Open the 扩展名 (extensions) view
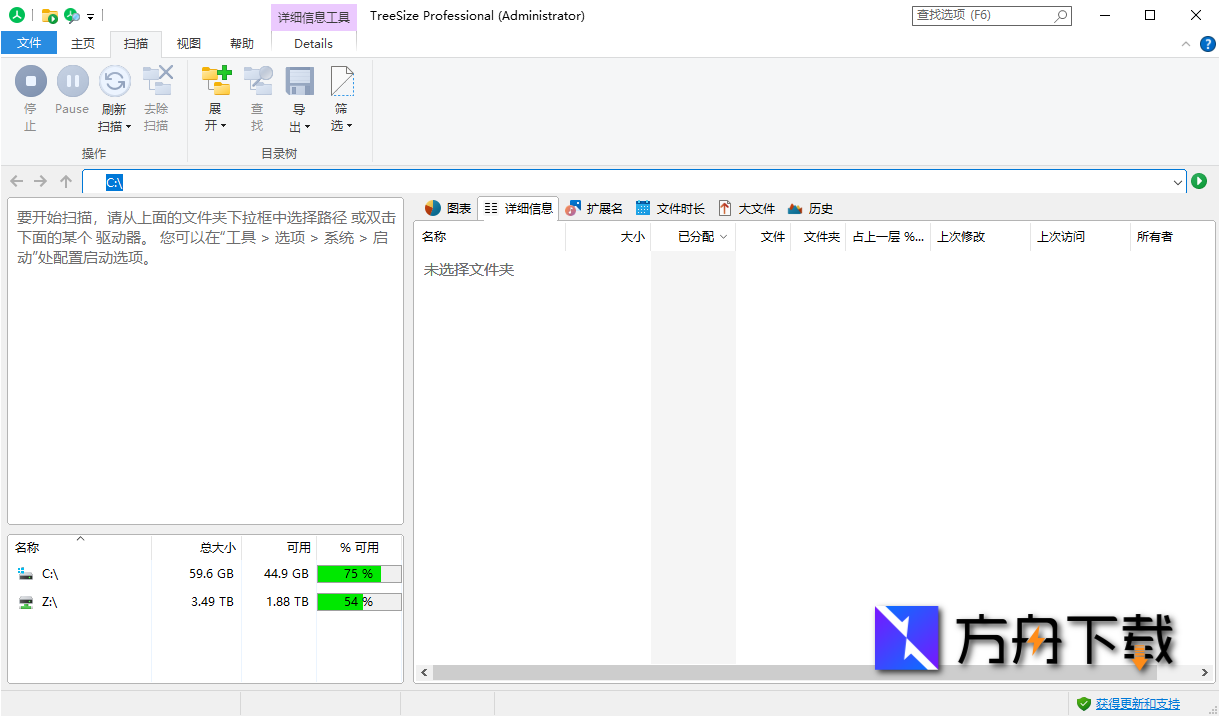1220x717 pixels. 594,208
